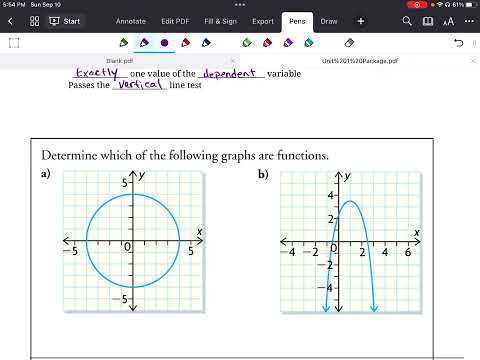The width and height of the screenshot is (480, 360).
Task: Tap the red screen recording indicator
Action: click(417, 5)
